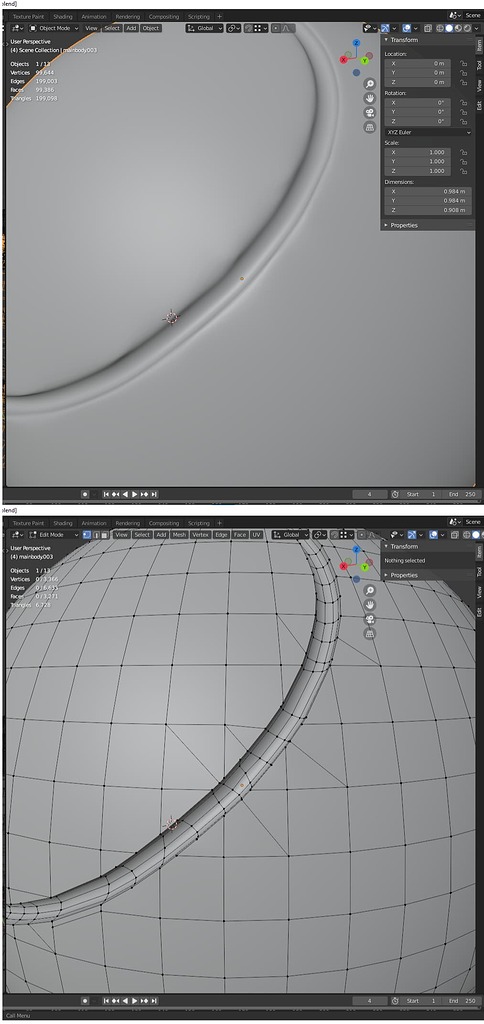Screen dimensions: 484x1024
Task: Toggle snapping magnet in Object Mode header
Action: click(x=248, y=28)
